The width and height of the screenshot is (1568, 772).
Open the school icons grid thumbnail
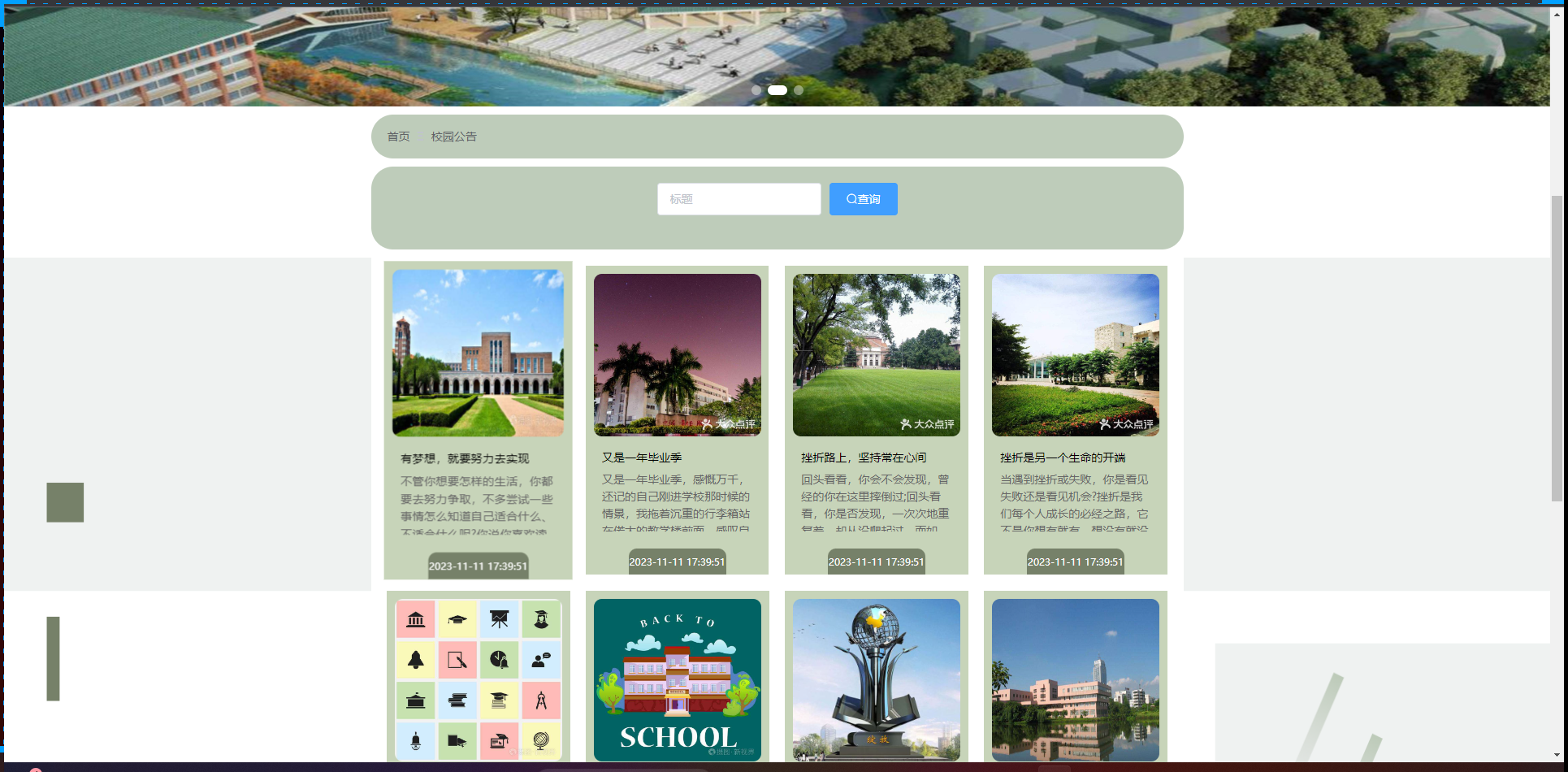pyautogui.click(x=479, y=680)
